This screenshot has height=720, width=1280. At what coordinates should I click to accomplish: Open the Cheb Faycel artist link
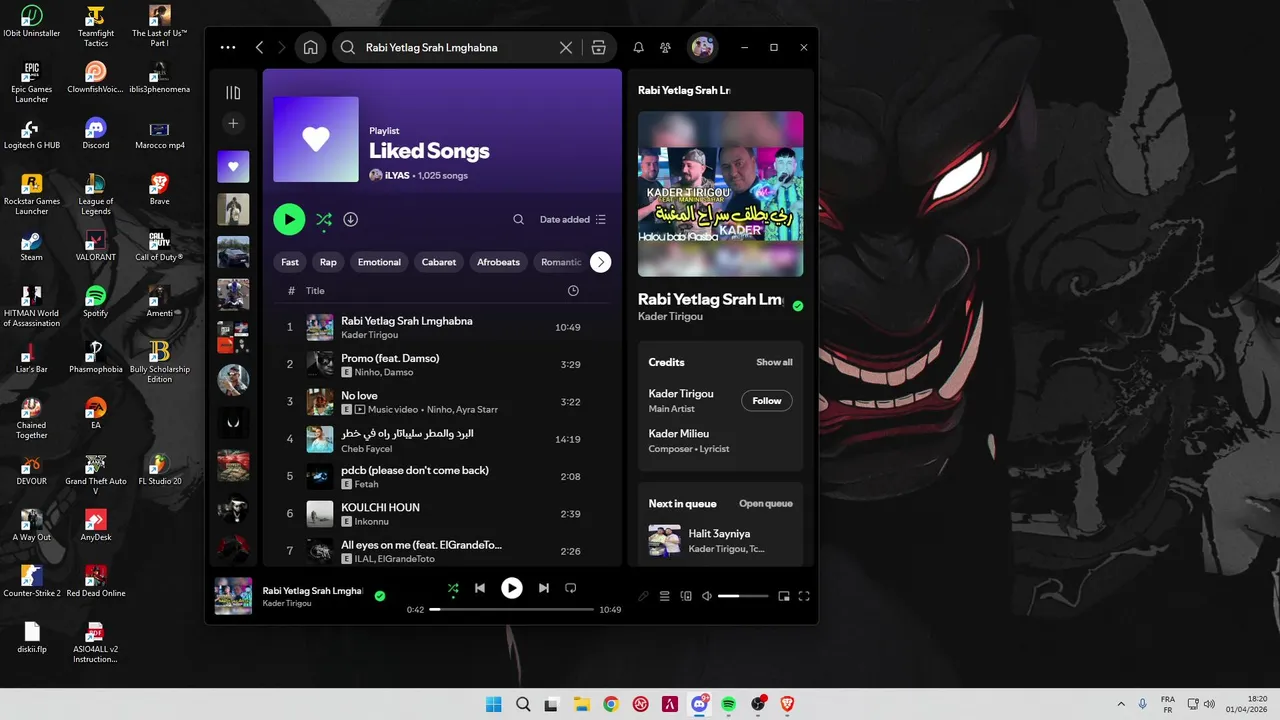[x=367, y=449]
